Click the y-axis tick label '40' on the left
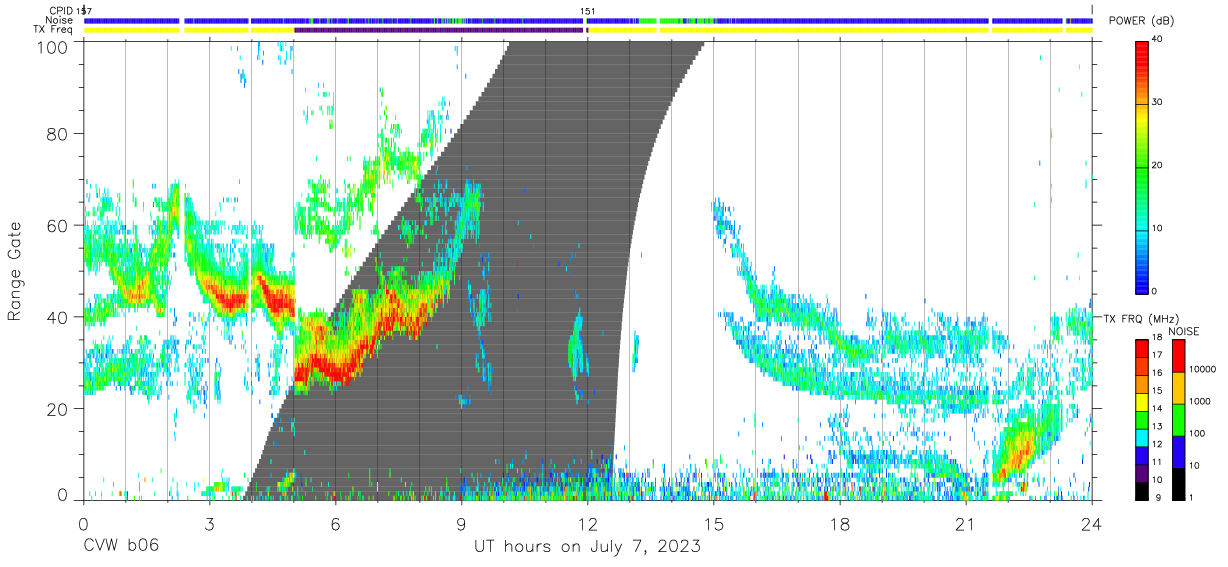 pos(58,317)
